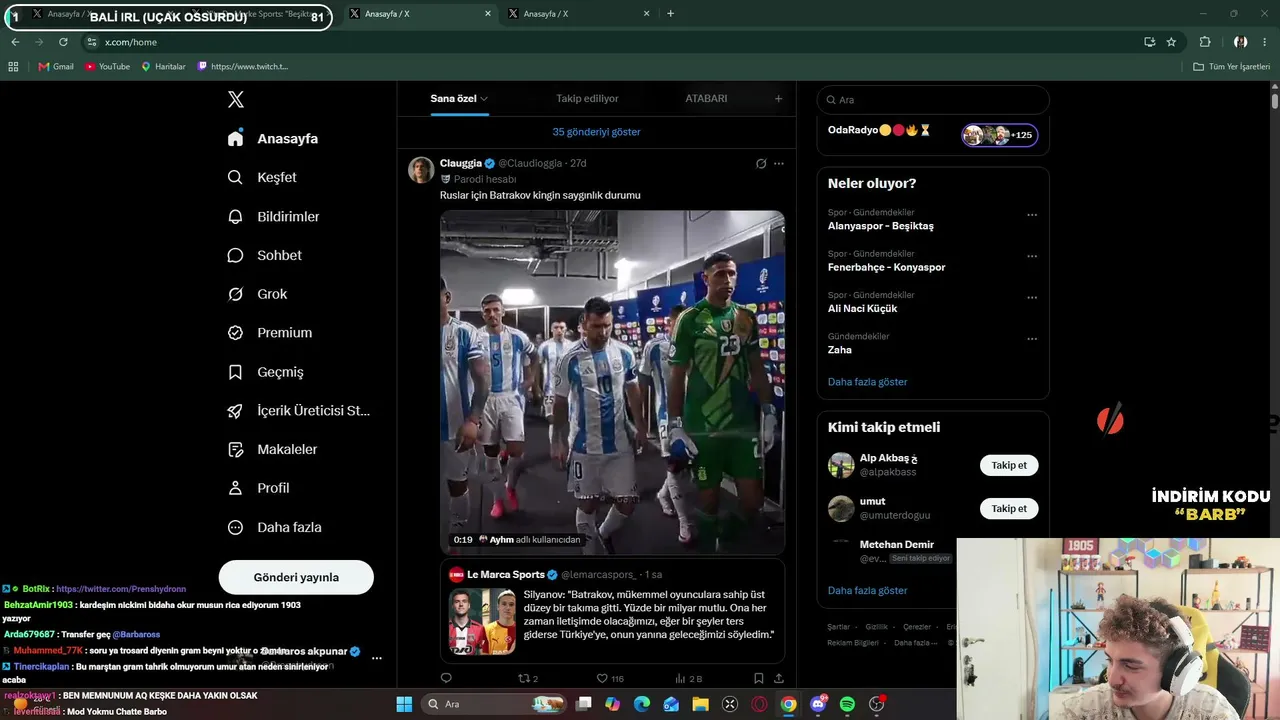Click Gönderi yayınla post button

tap(296, 577)
